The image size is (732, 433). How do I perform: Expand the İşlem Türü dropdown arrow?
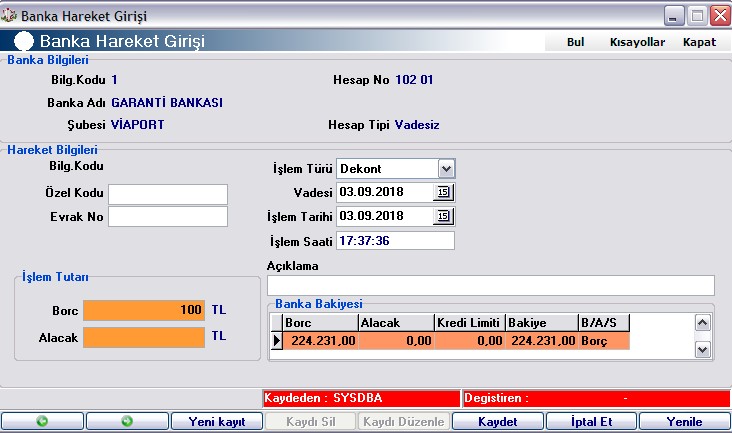(x=446, y=168)
